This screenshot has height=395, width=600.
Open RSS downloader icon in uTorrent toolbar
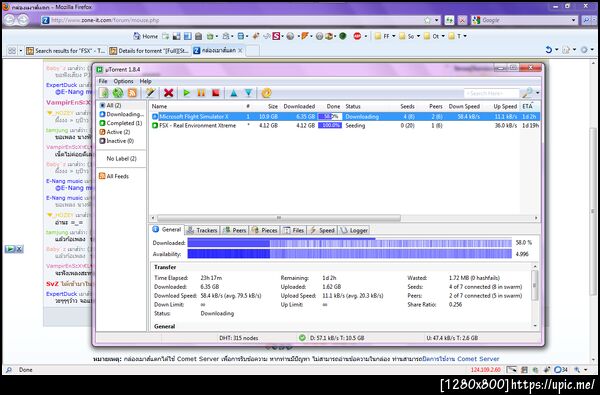click(x=132, y=93)
